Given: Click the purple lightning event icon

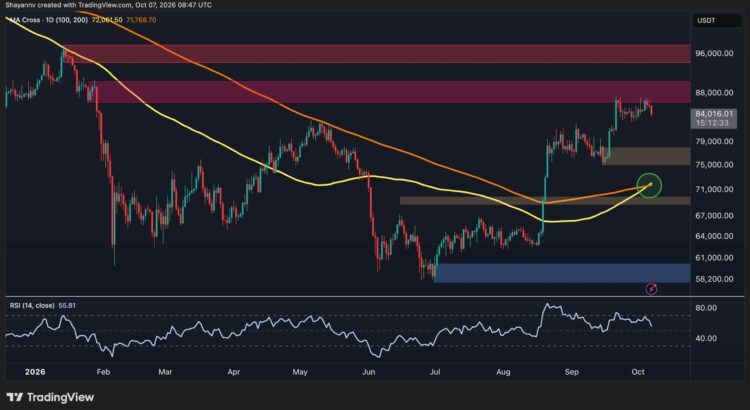Looking at the screenshot, I should (x=651, y=288).
